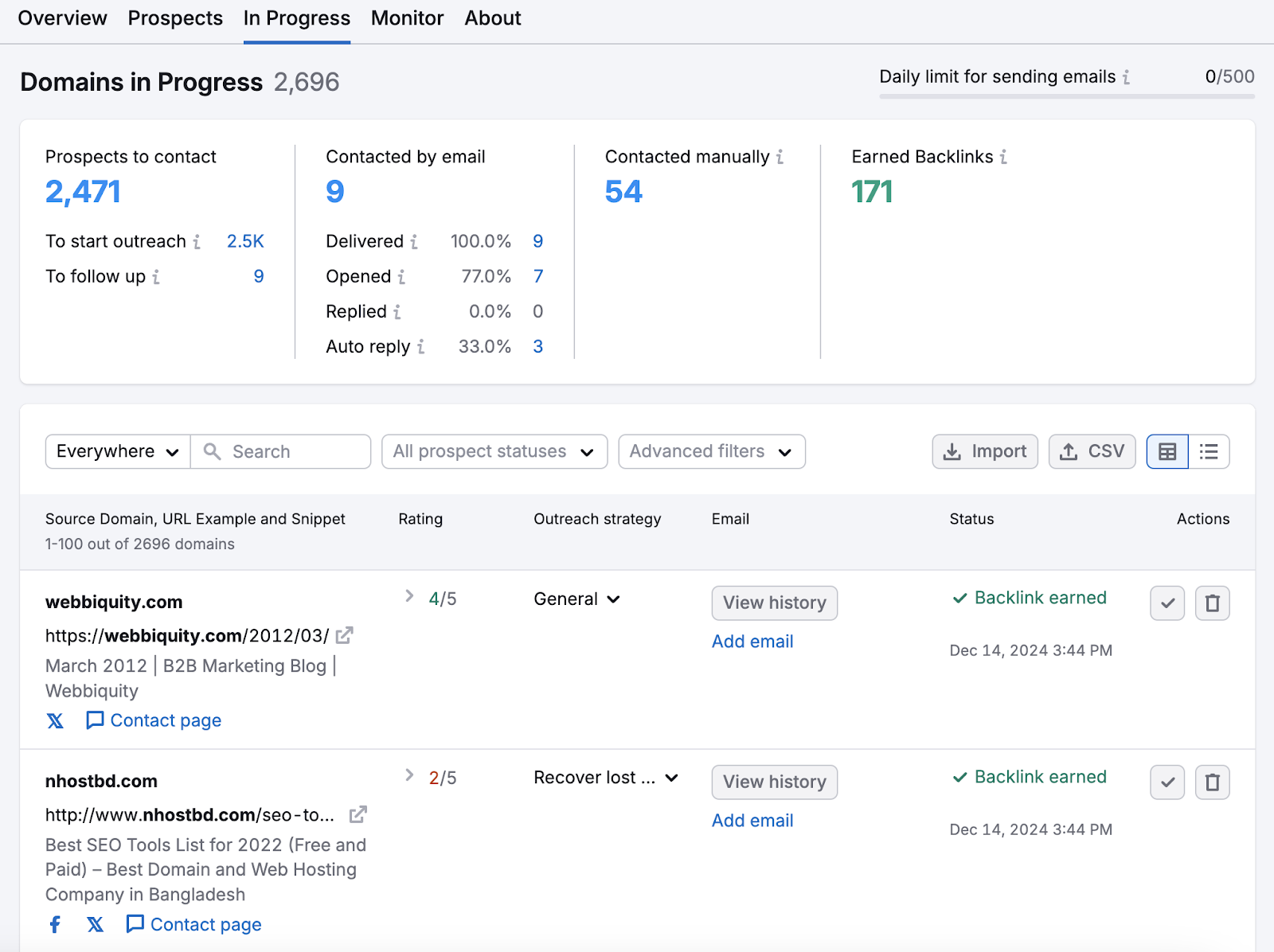Click X (Twitter) icon under webbiquity.com

(x=55, y=721)
